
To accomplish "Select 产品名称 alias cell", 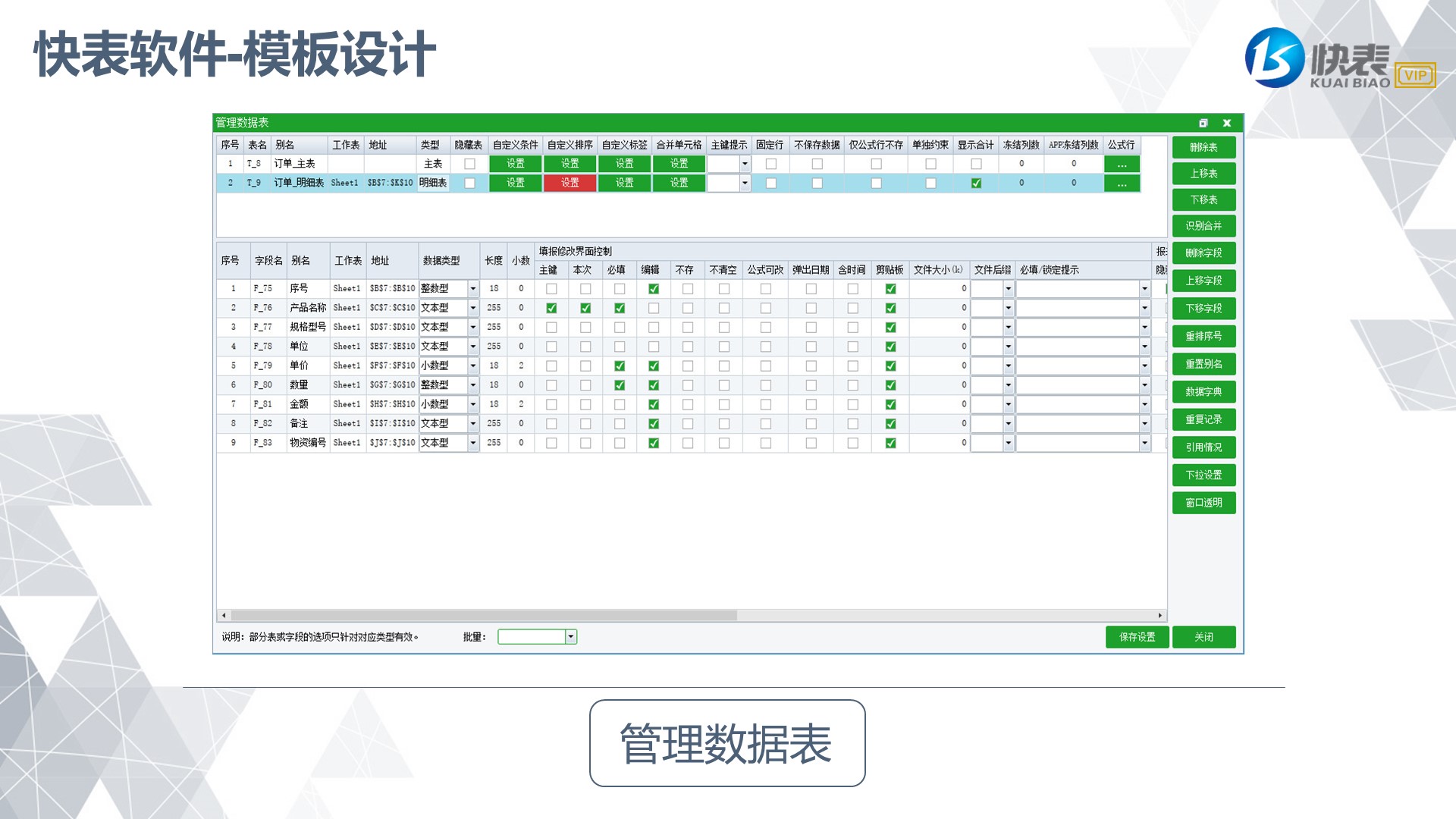I will 308,308.
